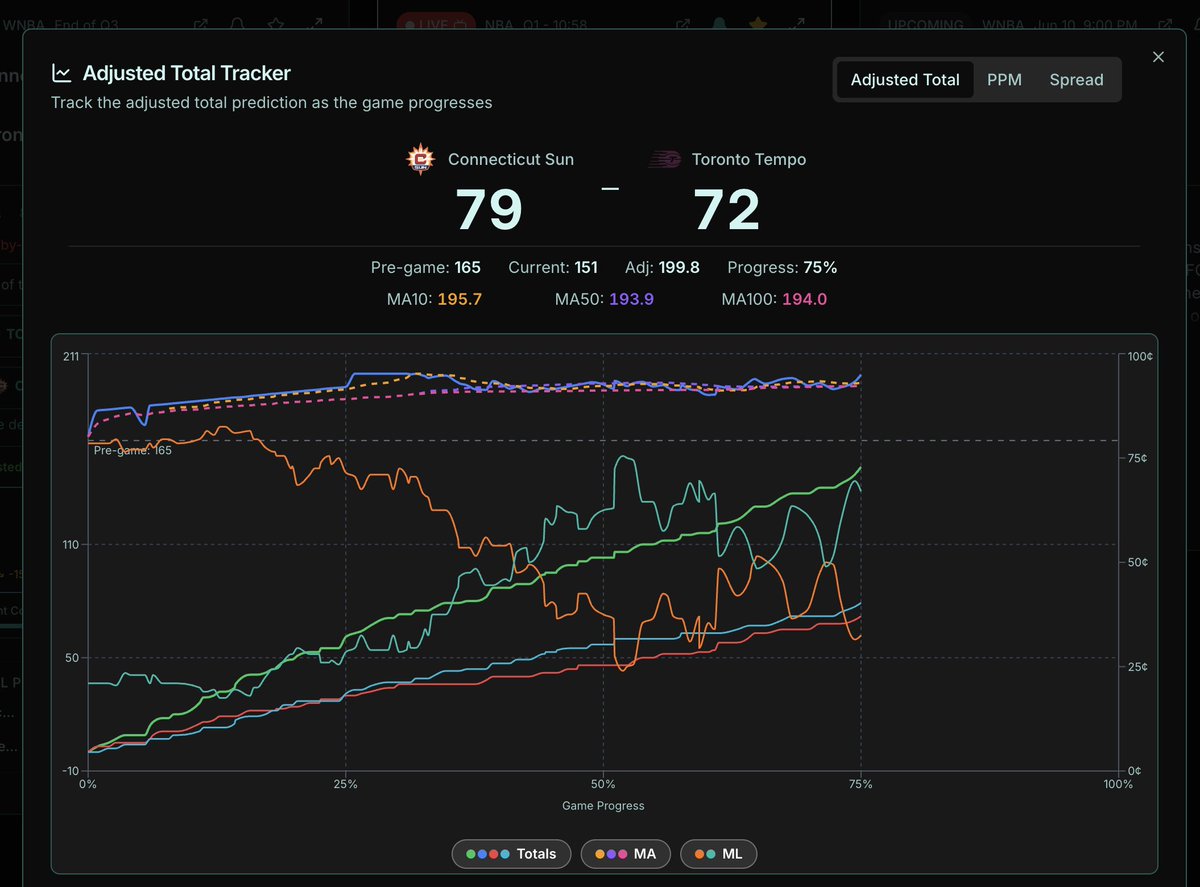
Task: Click the -10 left-axis label
Action: pos(71,770)
